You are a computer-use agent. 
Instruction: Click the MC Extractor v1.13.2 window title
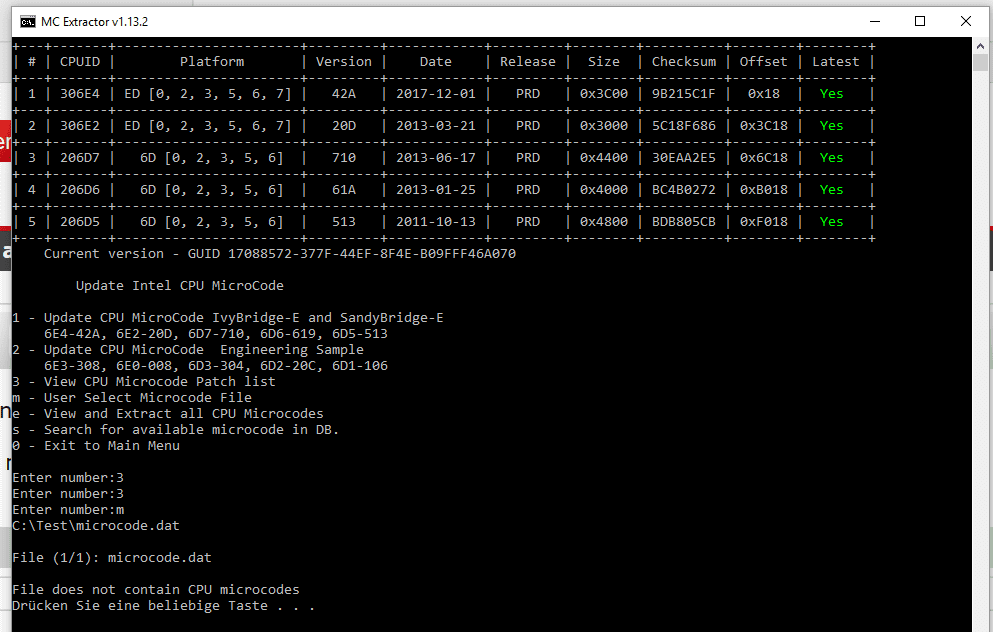click(x=94, y=22)
